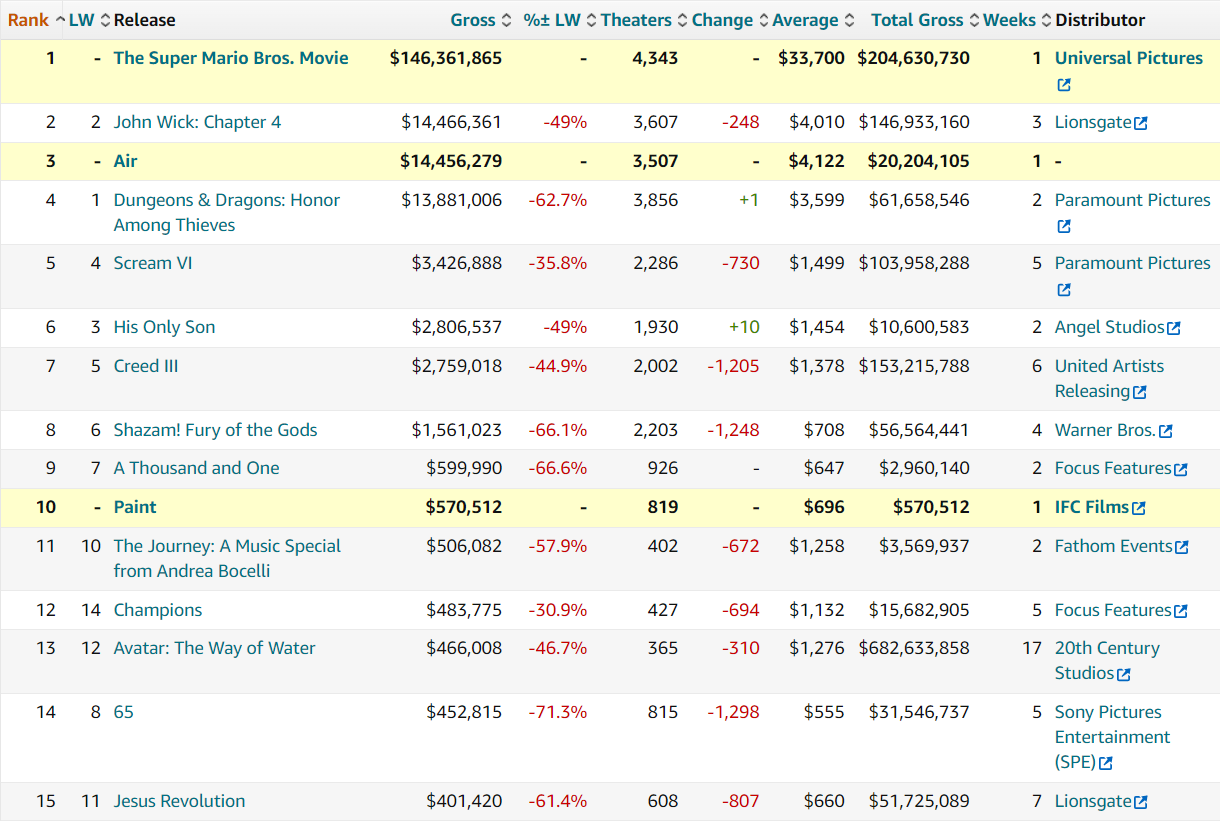Screen dimensions: 1220x821
Task: Click Universal Pictures distributor link
Action: pos(1129,58)
